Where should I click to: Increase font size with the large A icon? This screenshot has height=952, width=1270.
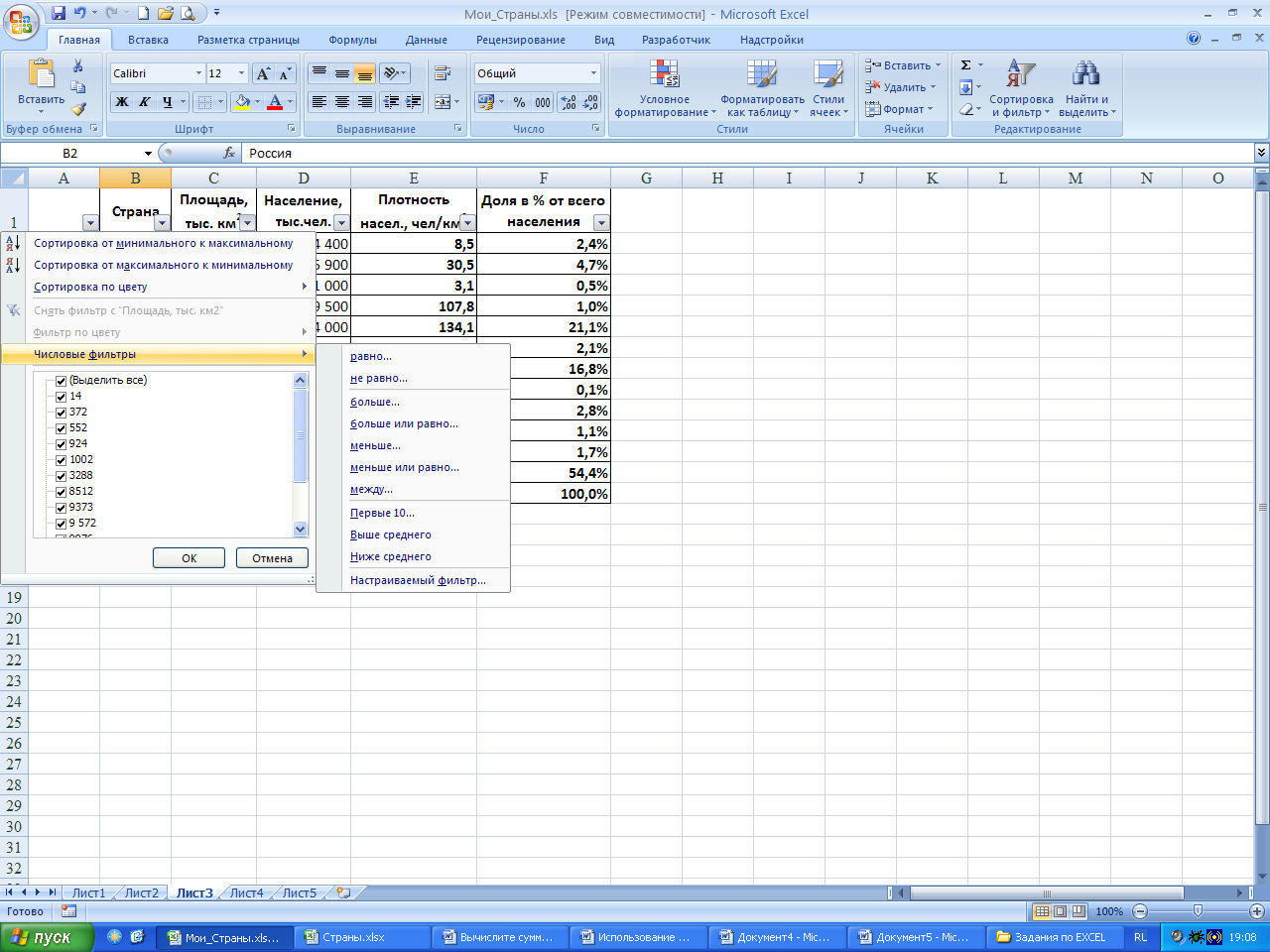pyautogui.click(x=263, y=73)
